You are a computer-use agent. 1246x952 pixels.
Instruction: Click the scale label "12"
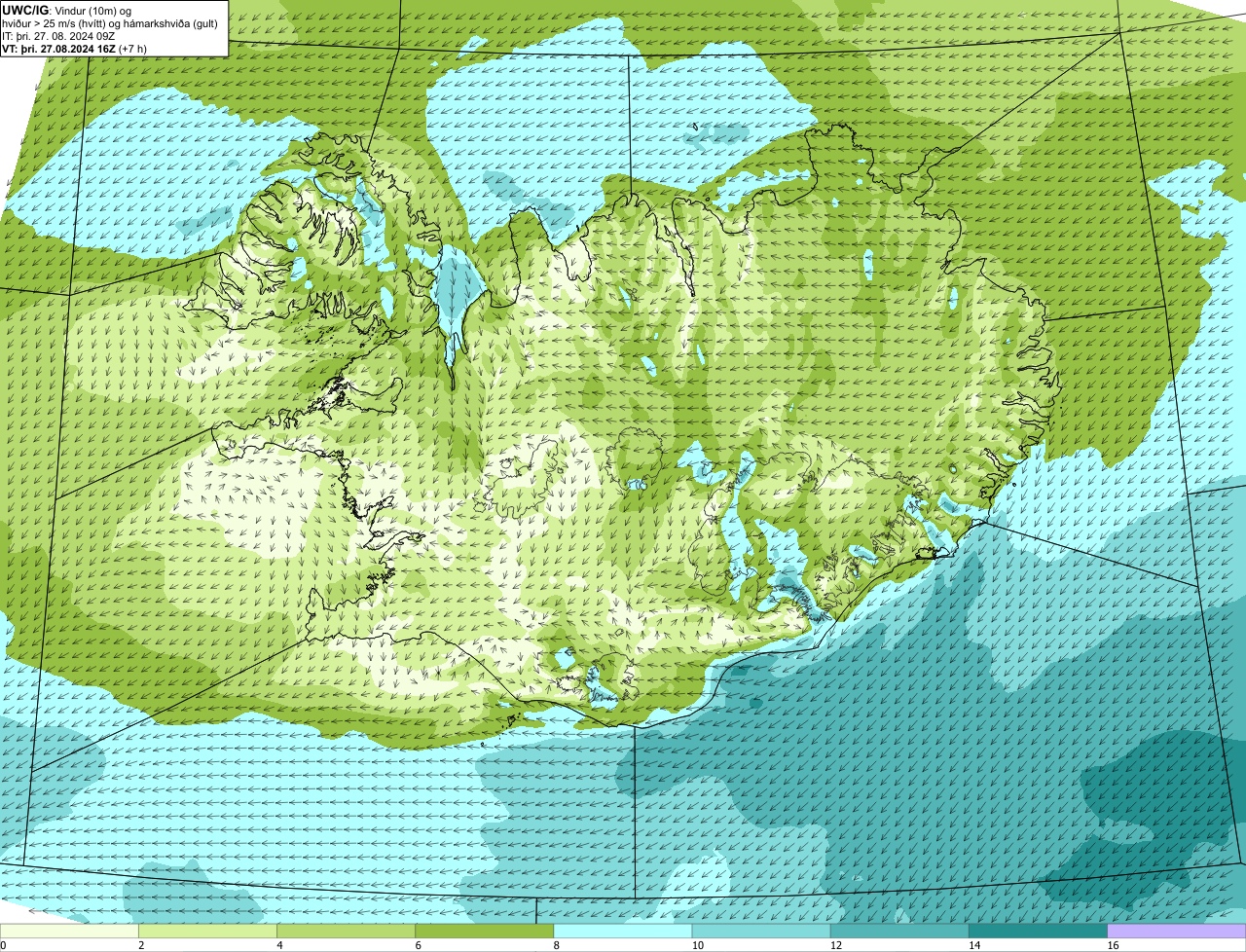click(x=835, y=945)
